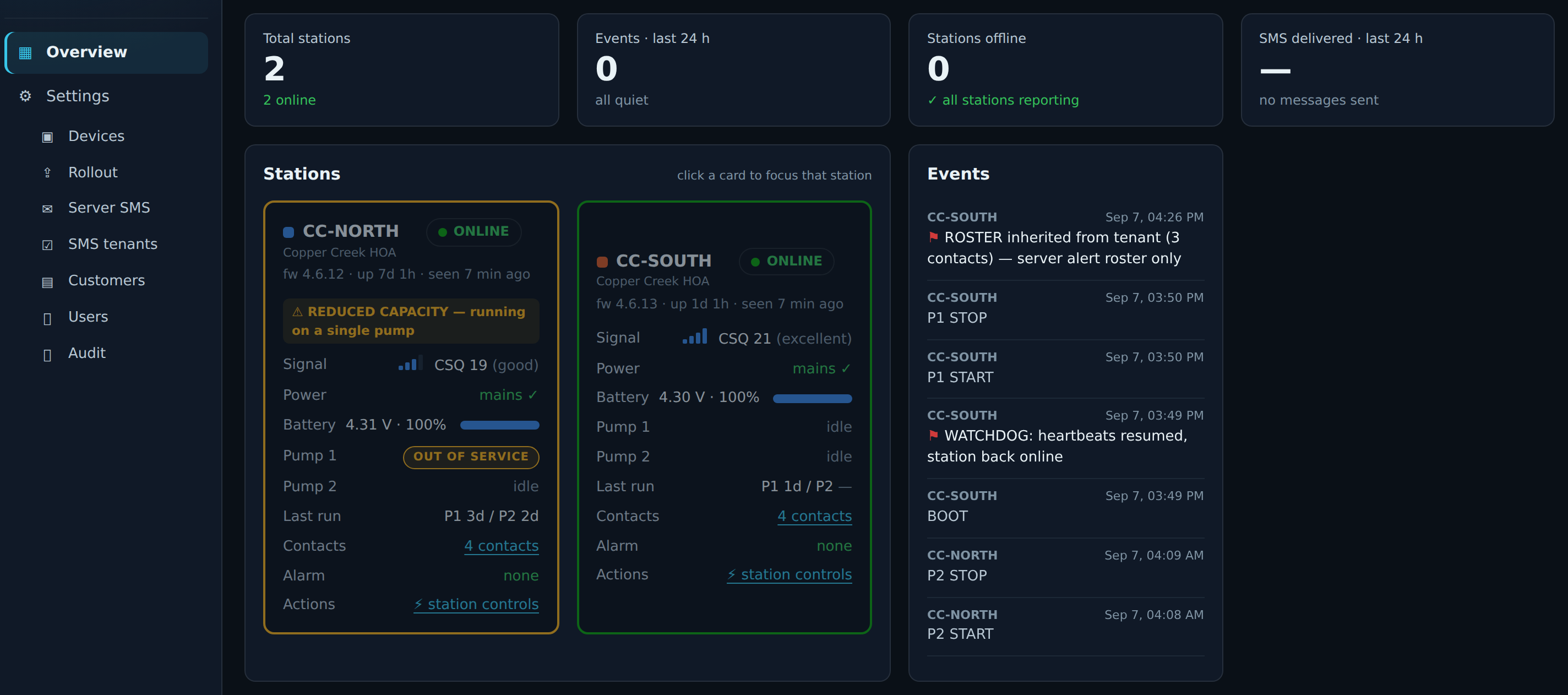Click the red flag on WATCHDOG event
This screenshot has width=1568, height=695.
pyautogui.click(x=933, y=435)
